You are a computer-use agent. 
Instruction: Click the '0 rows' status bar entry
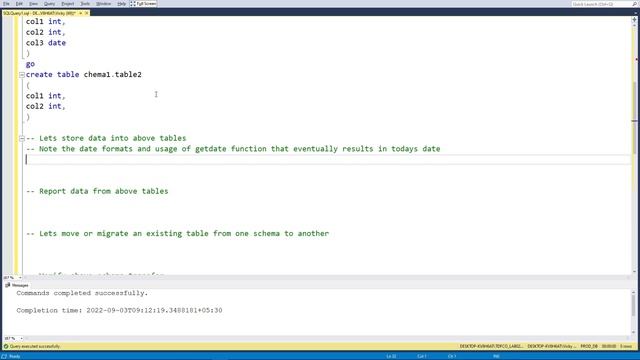tap(626, 346)
